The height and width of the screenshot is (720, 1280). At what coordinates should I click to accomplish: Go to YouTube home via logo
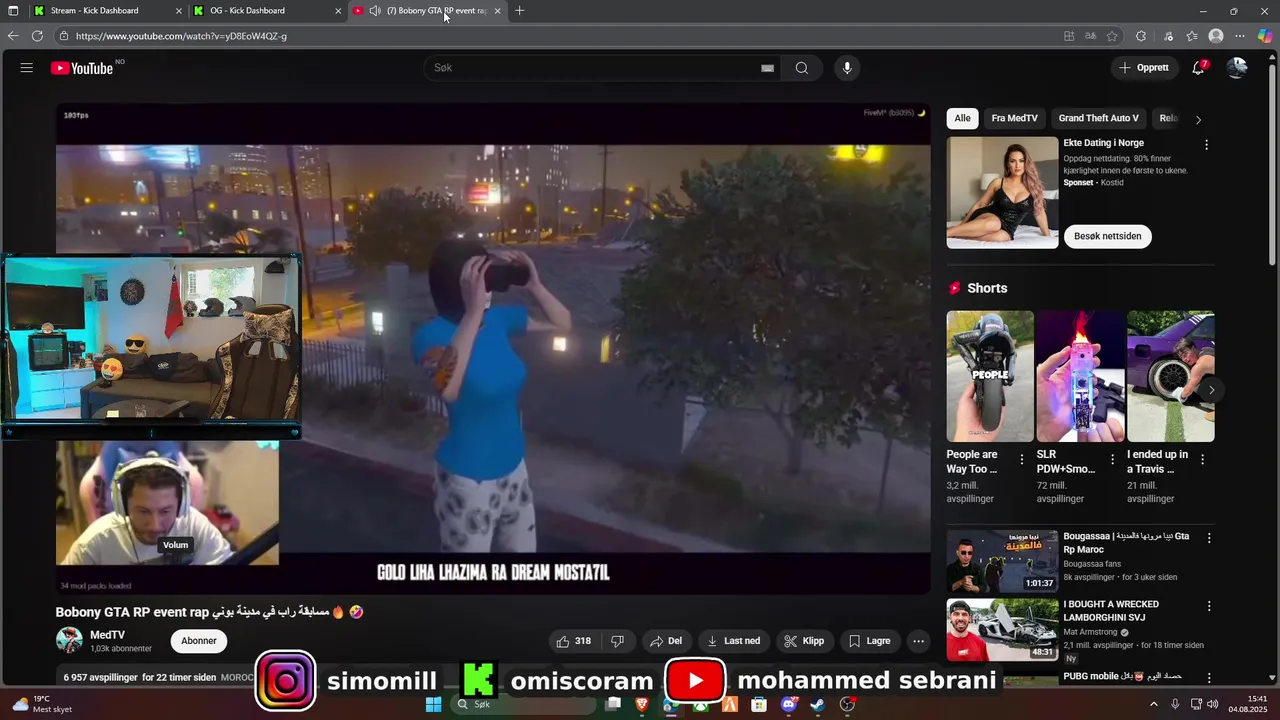[82, 68]
